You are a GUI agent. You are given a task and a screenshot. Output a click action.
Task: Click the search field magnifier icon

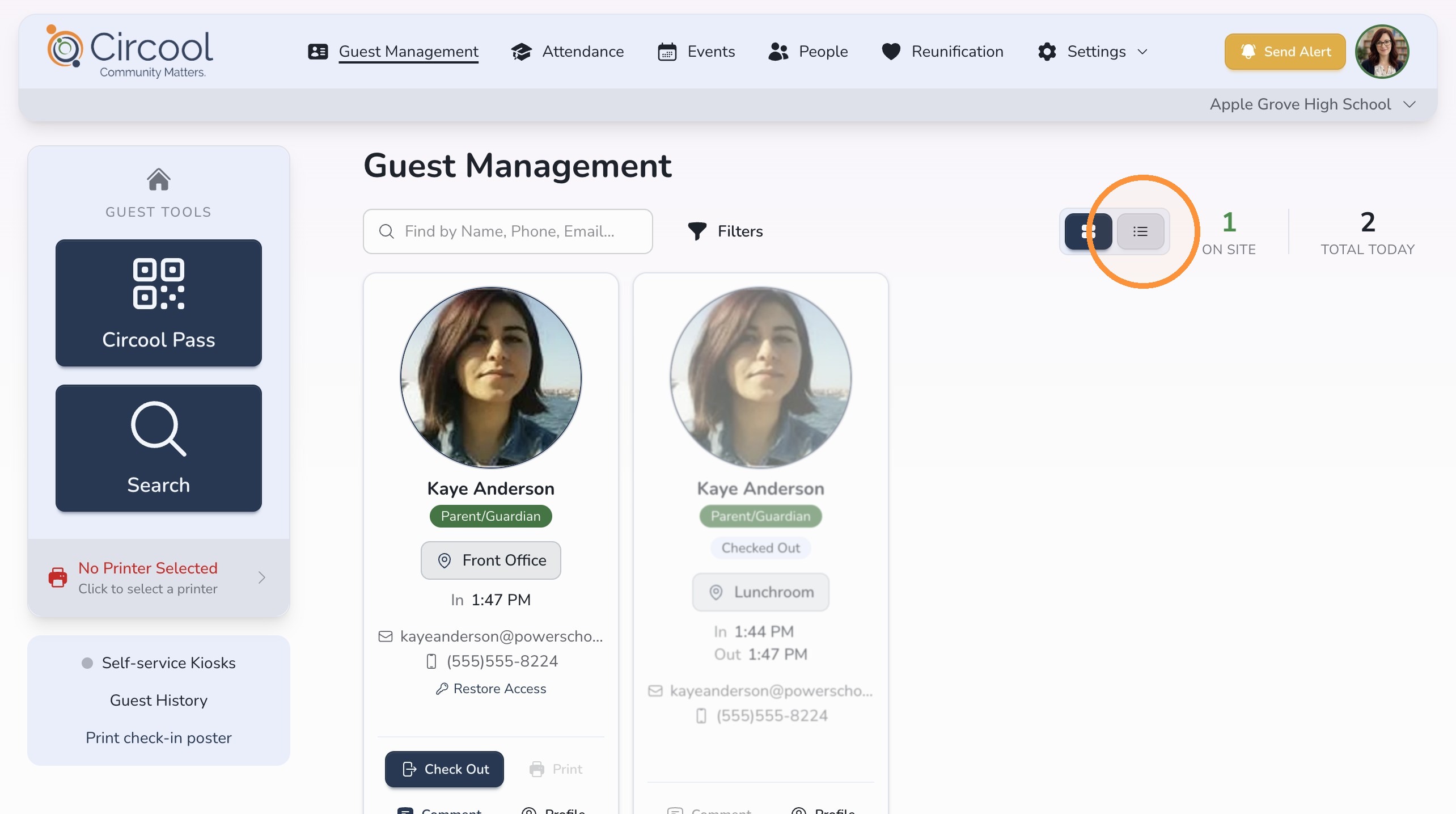point(387,231)
